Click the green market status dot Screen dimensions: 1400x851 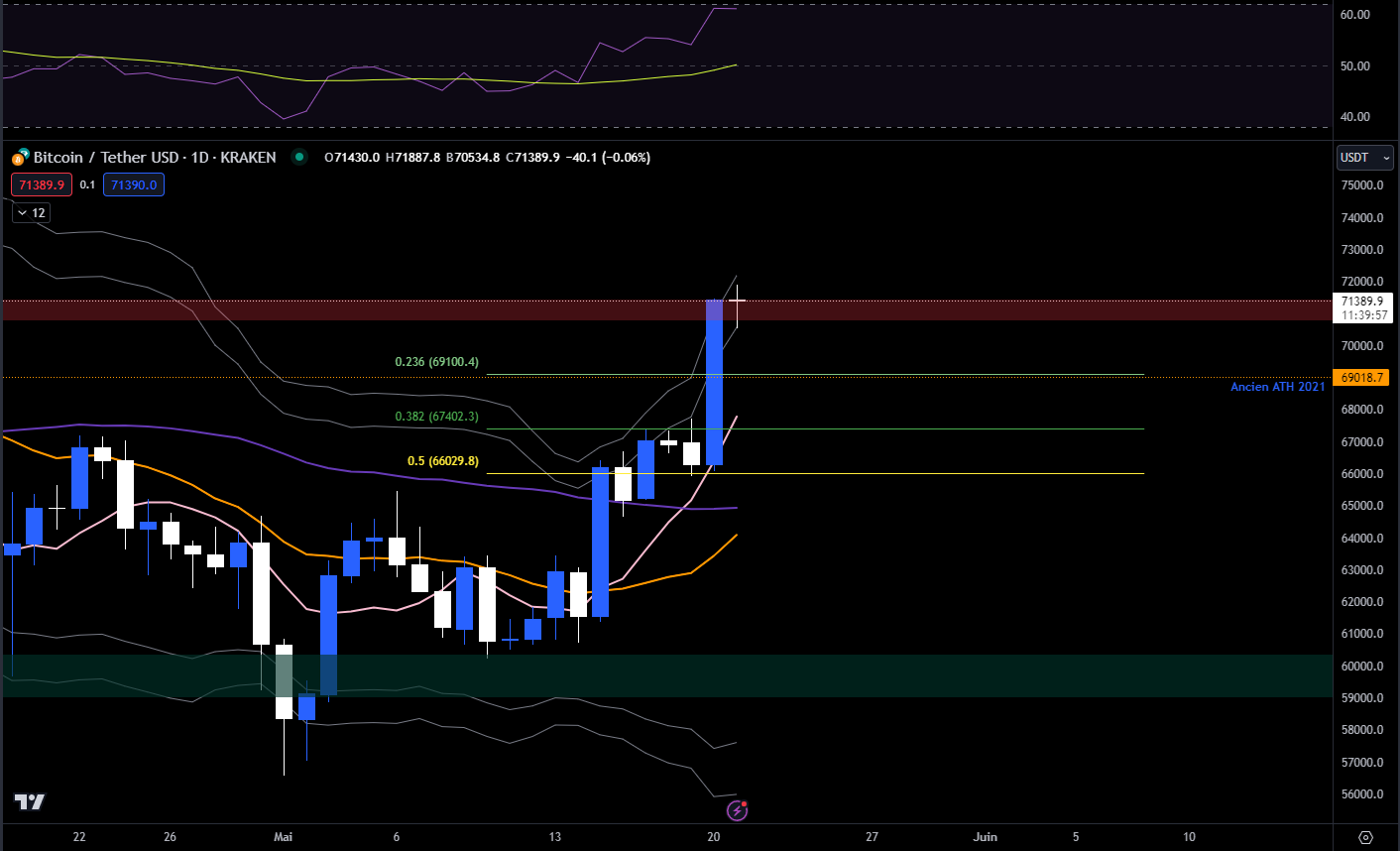[297, 157]
